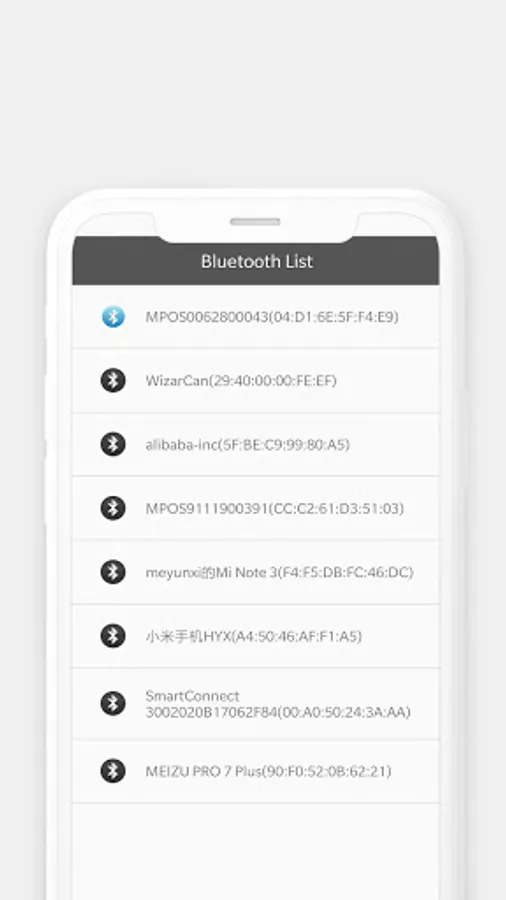Click the Bluetooth icon next to SmartConnect
The image size is (506, 900).
(113, 704)
